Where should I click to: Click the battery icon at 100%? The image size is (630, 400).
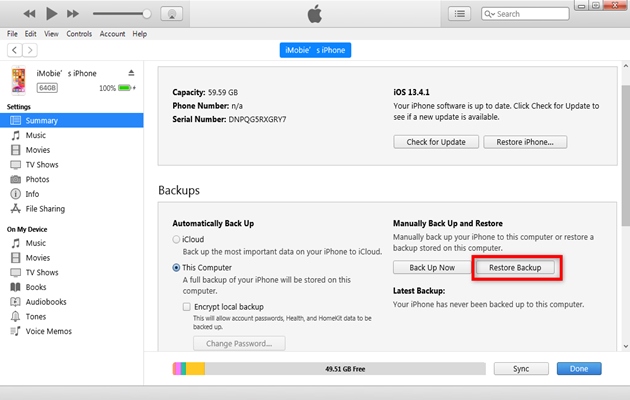pyautogui.click(x=125, y=88)
